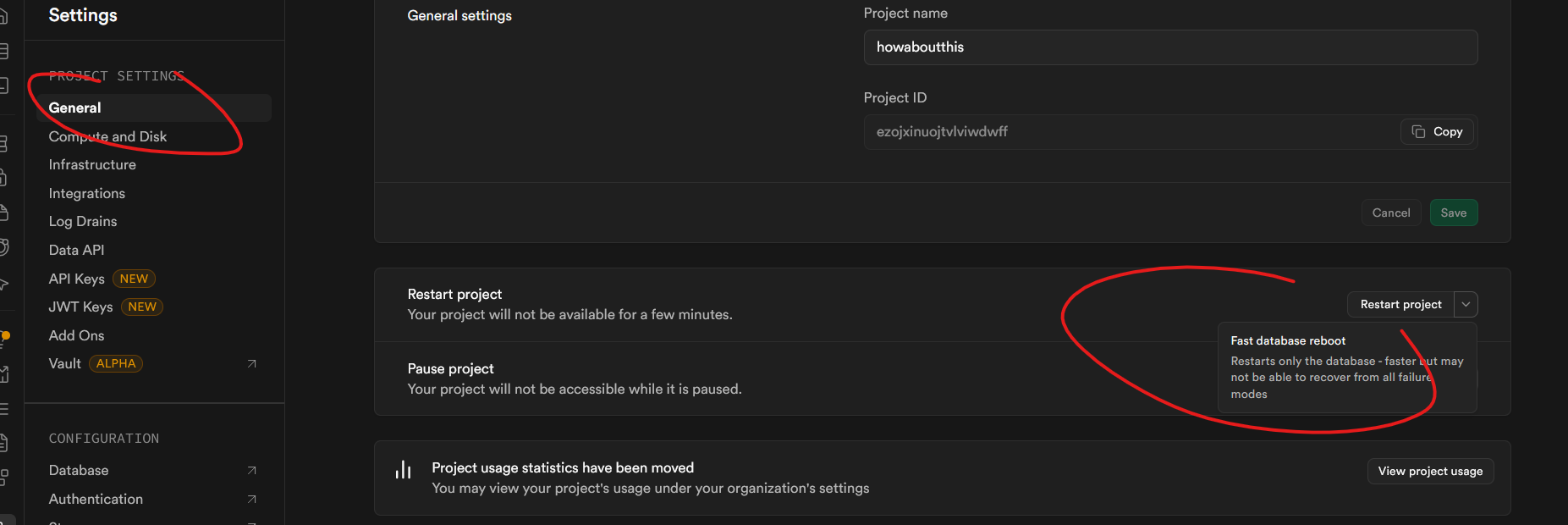Click the copy icon beside Project ID

coord(1419,132)
